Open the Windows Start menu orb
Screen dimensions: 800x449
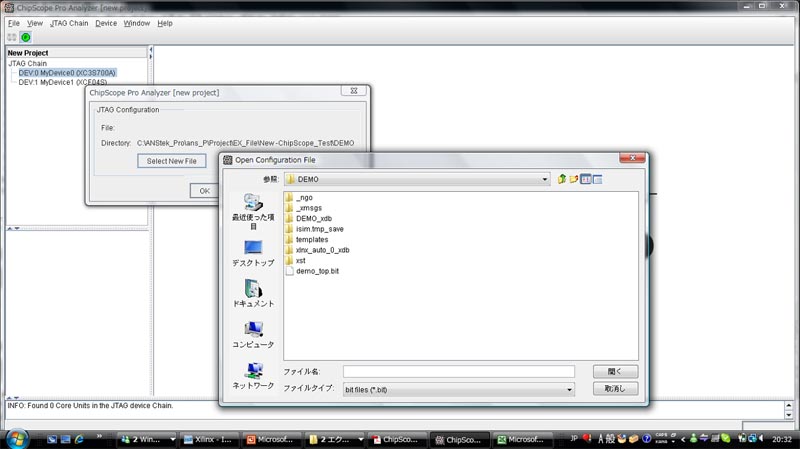[x=17, y=438]
